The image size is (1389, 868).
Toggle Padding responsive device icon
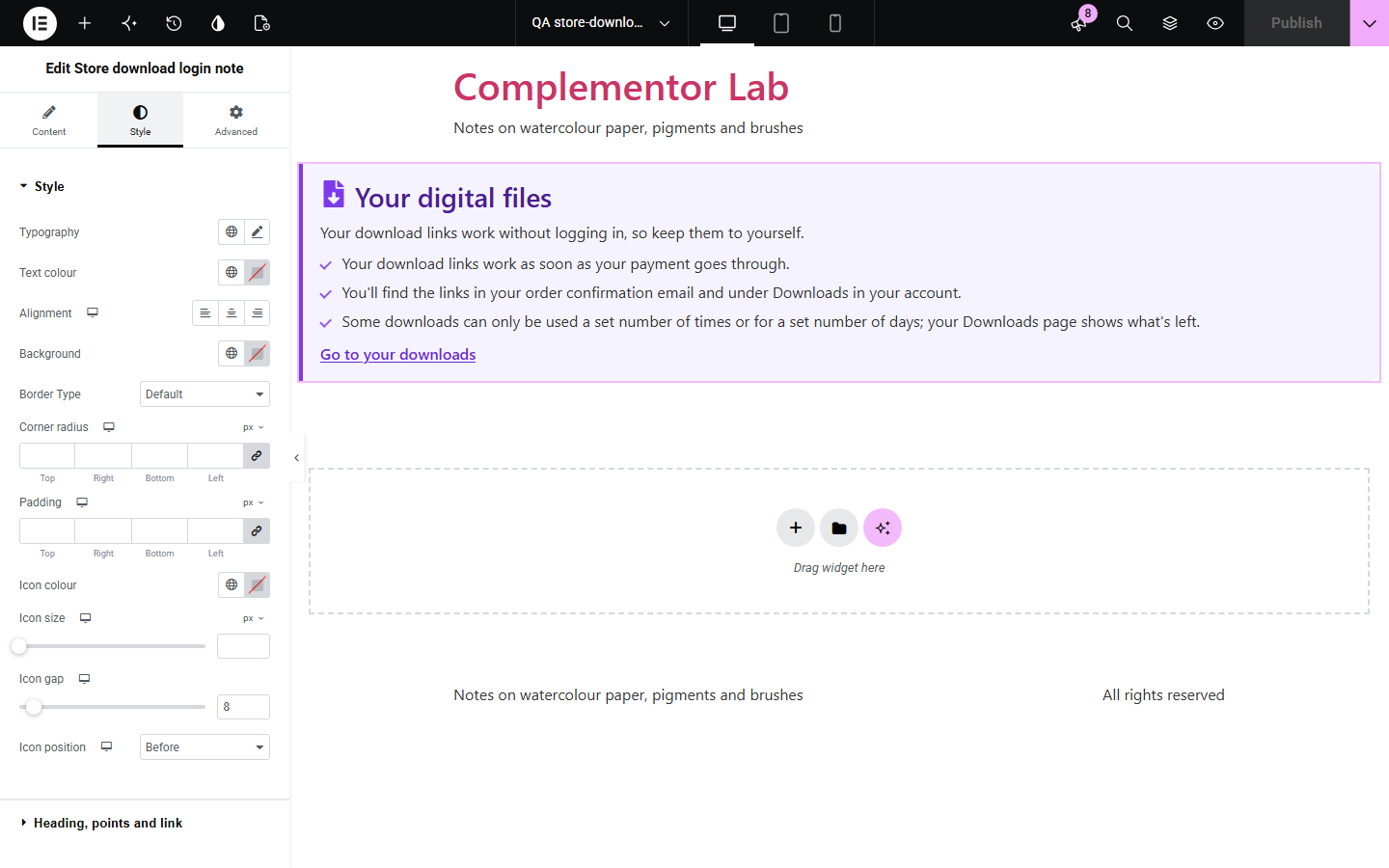pyautogui.click(x=82, y=502)
